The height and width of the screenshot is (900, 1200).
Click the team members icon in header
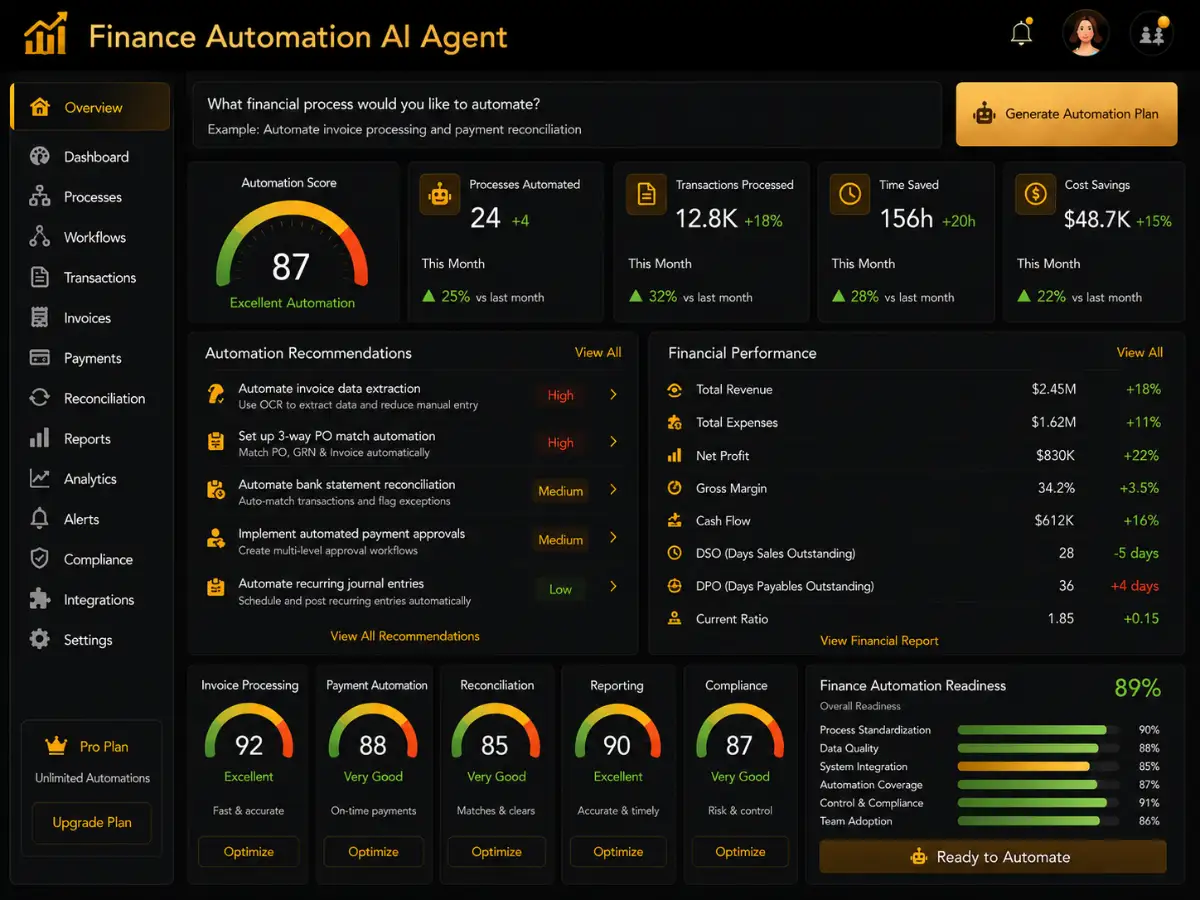tap(1152, 34)
